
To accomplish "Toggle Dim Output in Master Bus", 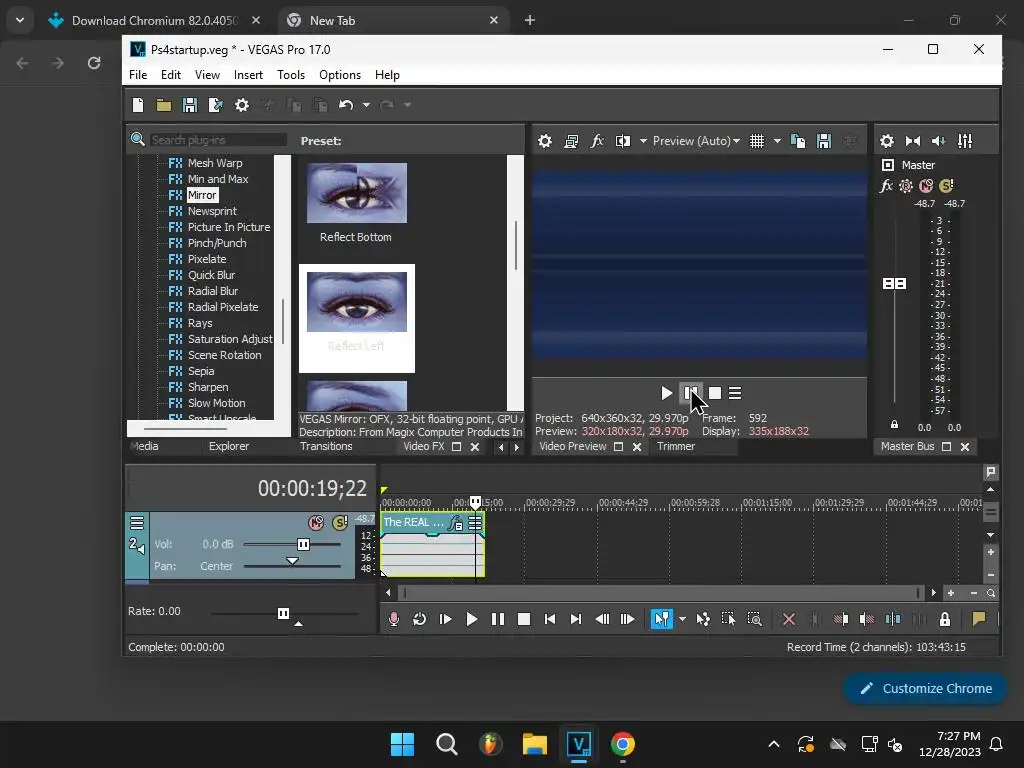I will pyautogui.click(x=939, y=141).
